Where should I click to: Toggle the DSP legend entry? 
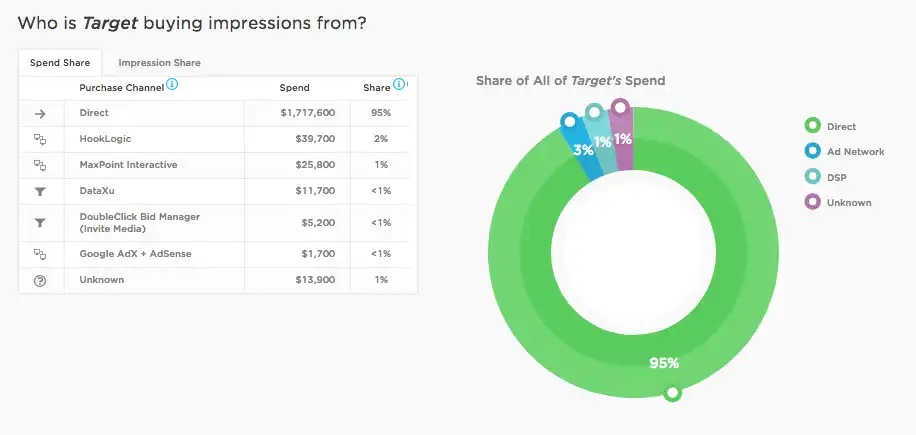(825, 177)
